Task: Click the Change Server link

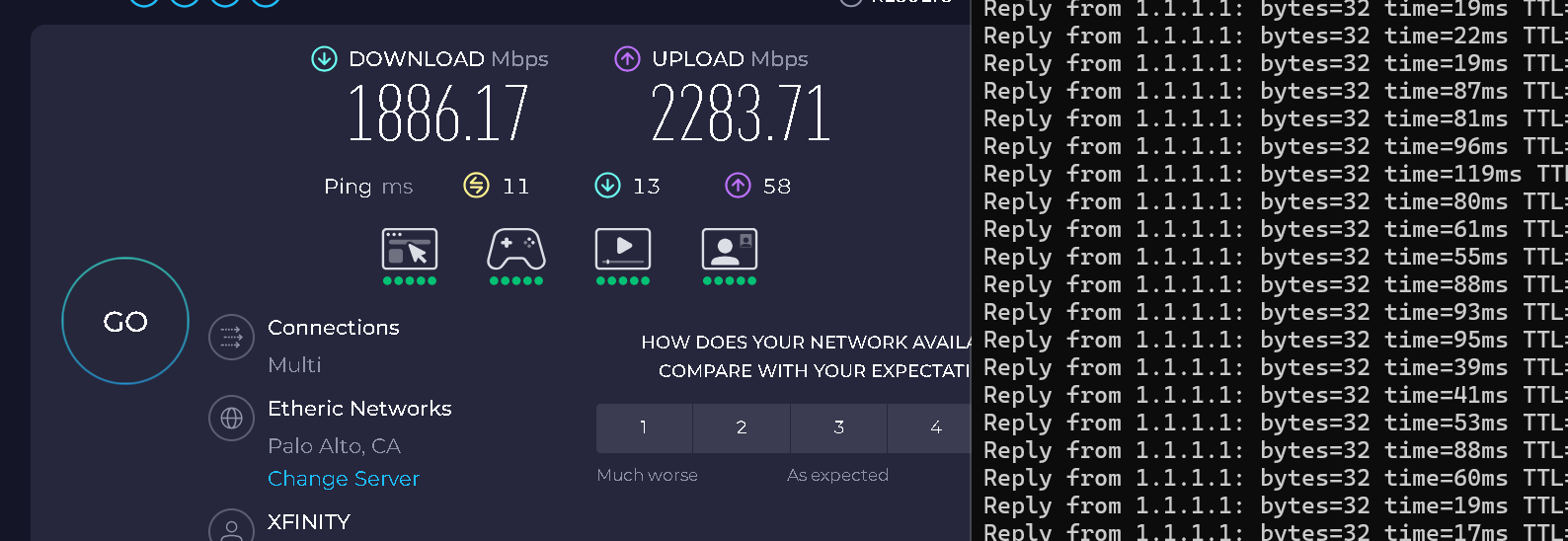Action: tap(344, 479)
